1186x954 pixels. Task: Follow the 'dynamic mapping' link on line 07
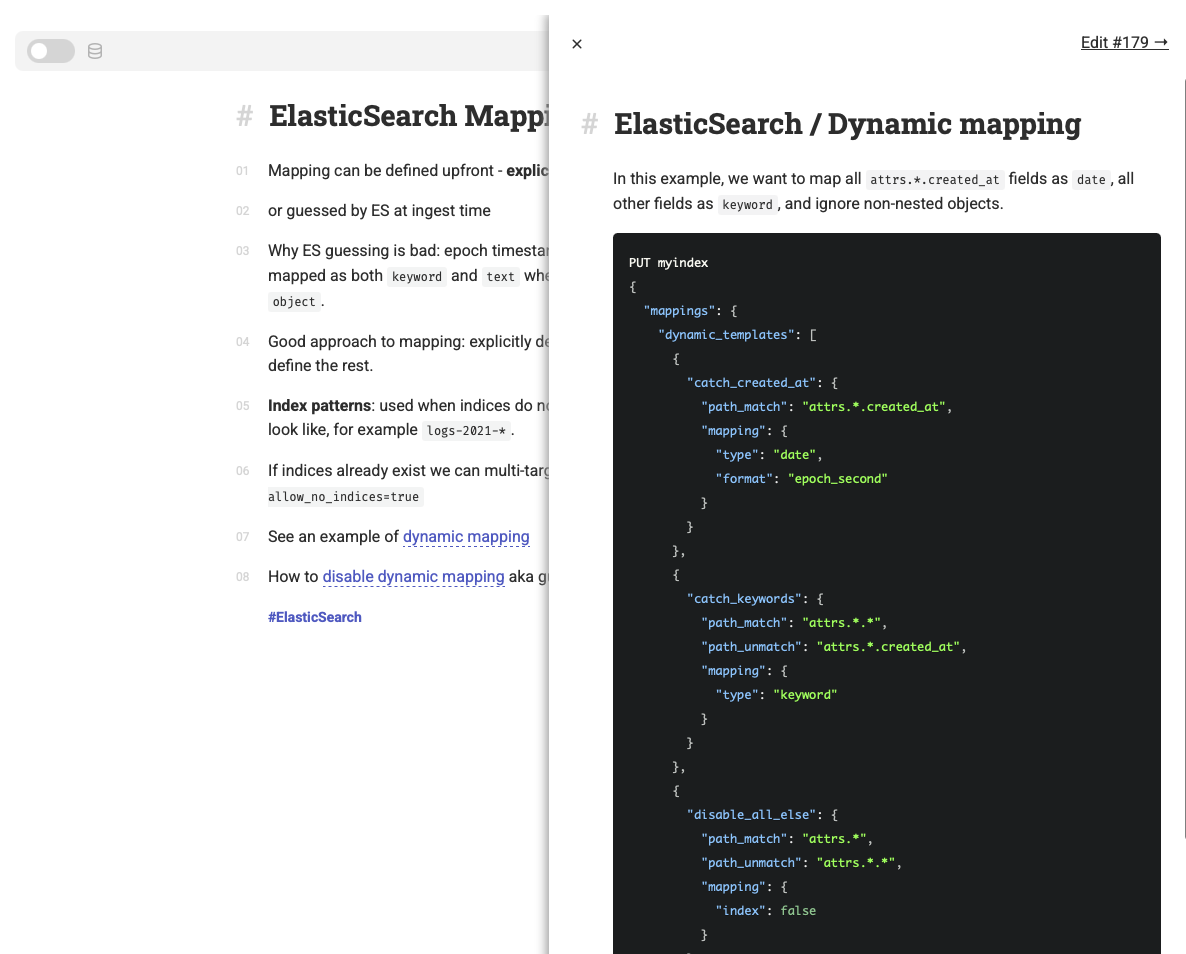466,537
